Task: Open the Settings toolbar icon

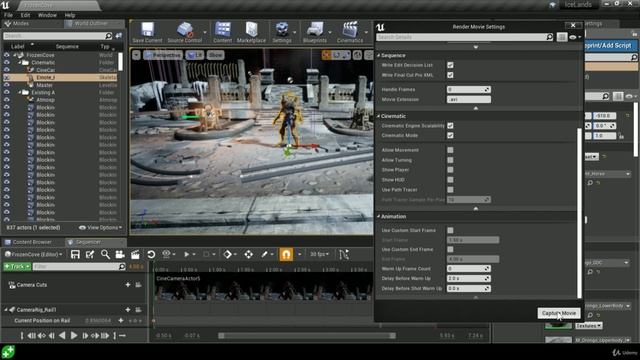Action: [x=282, y=32]
